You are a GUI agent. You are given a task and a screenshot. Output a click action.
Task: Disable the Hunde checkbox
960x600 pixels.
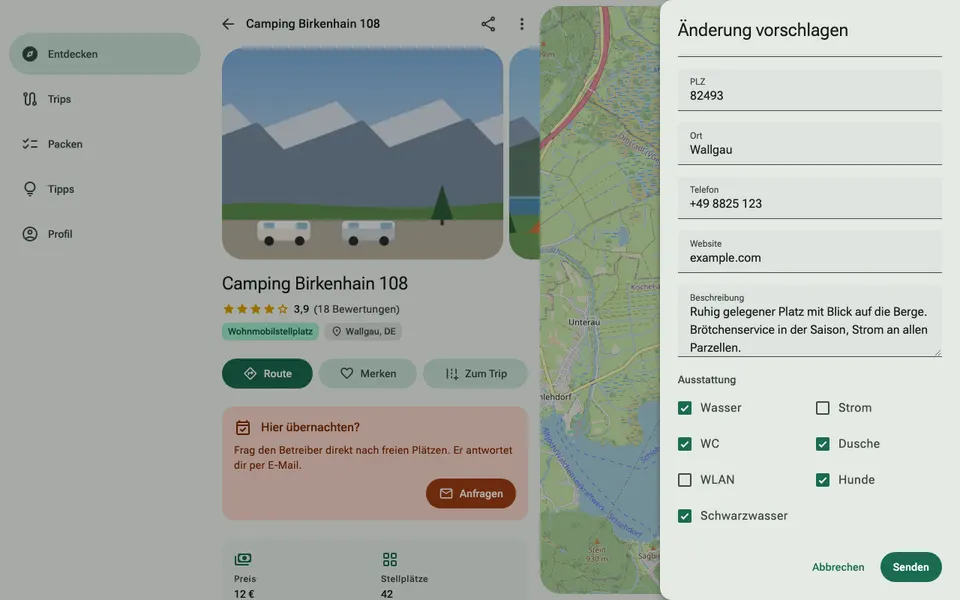click(822, 480)
